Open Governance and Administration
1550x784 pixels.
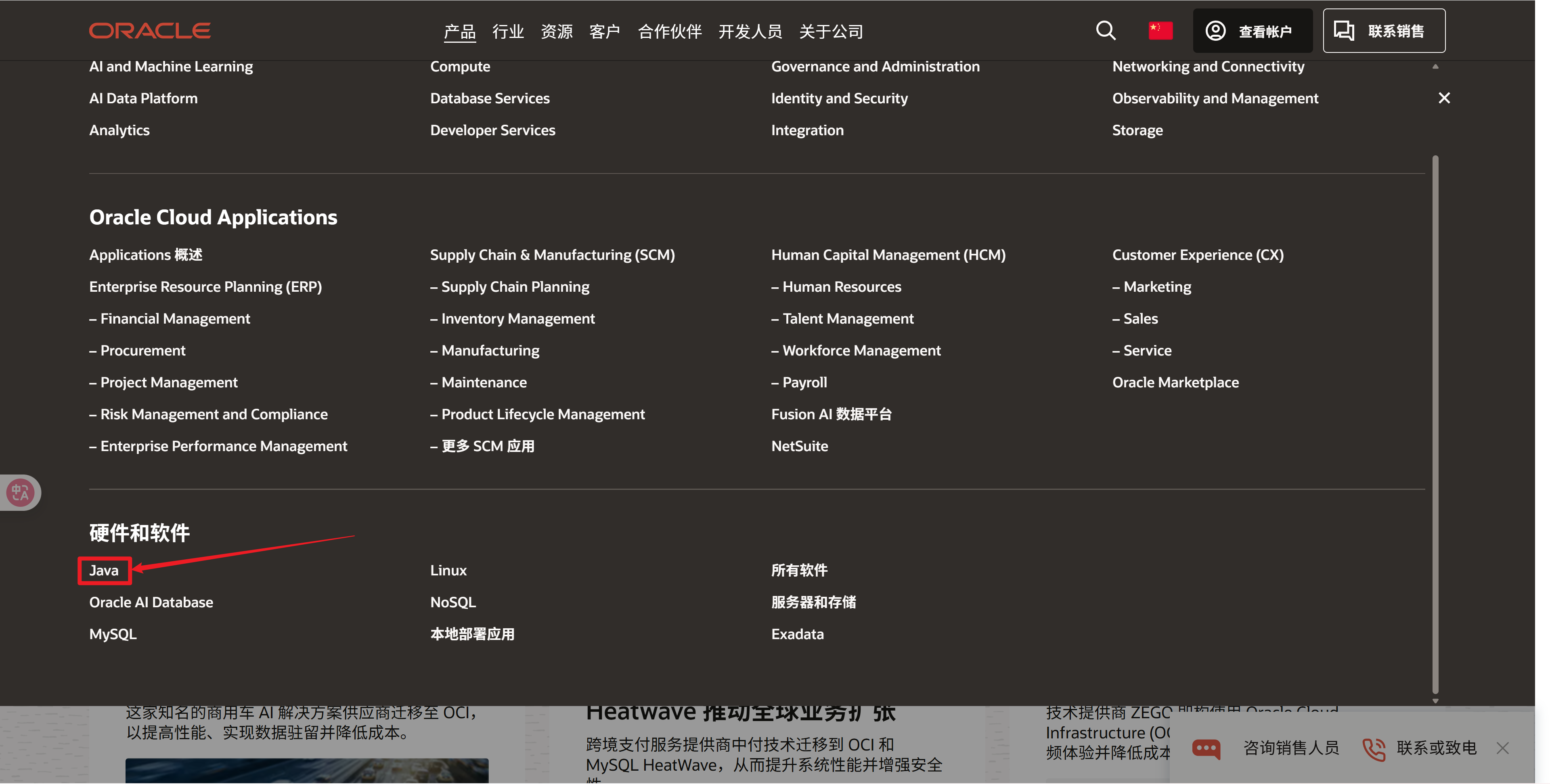tap(876, 66)
